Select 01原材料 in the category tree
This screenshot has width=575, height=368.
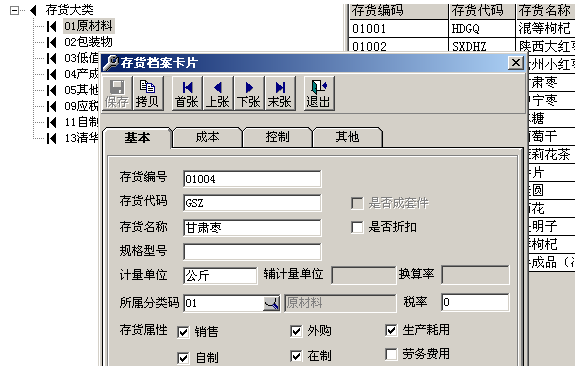tap(88, 26)
